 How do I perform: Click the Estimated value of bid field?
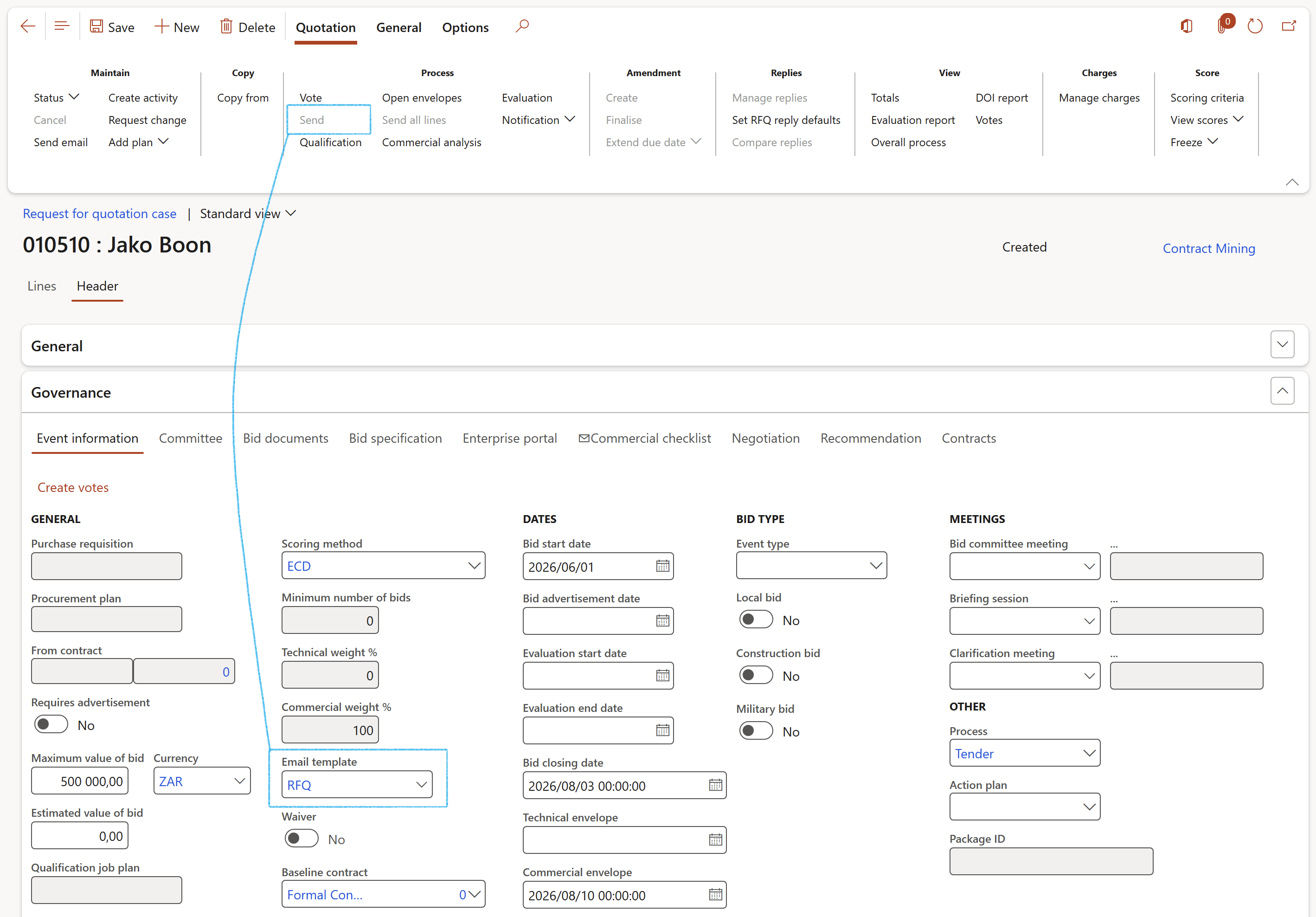tap(80, 836)
